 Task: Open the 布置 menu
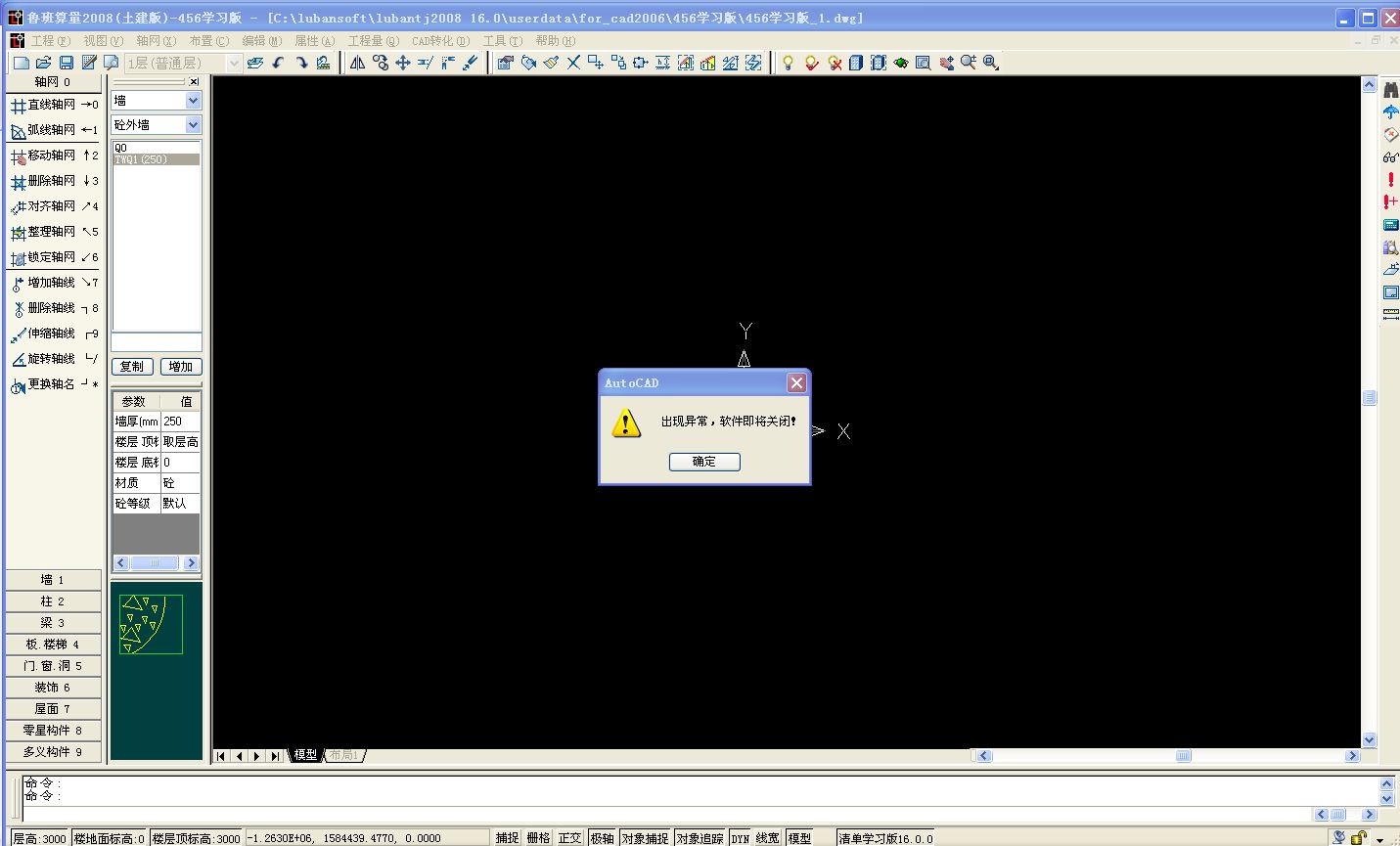click(209, 41)
